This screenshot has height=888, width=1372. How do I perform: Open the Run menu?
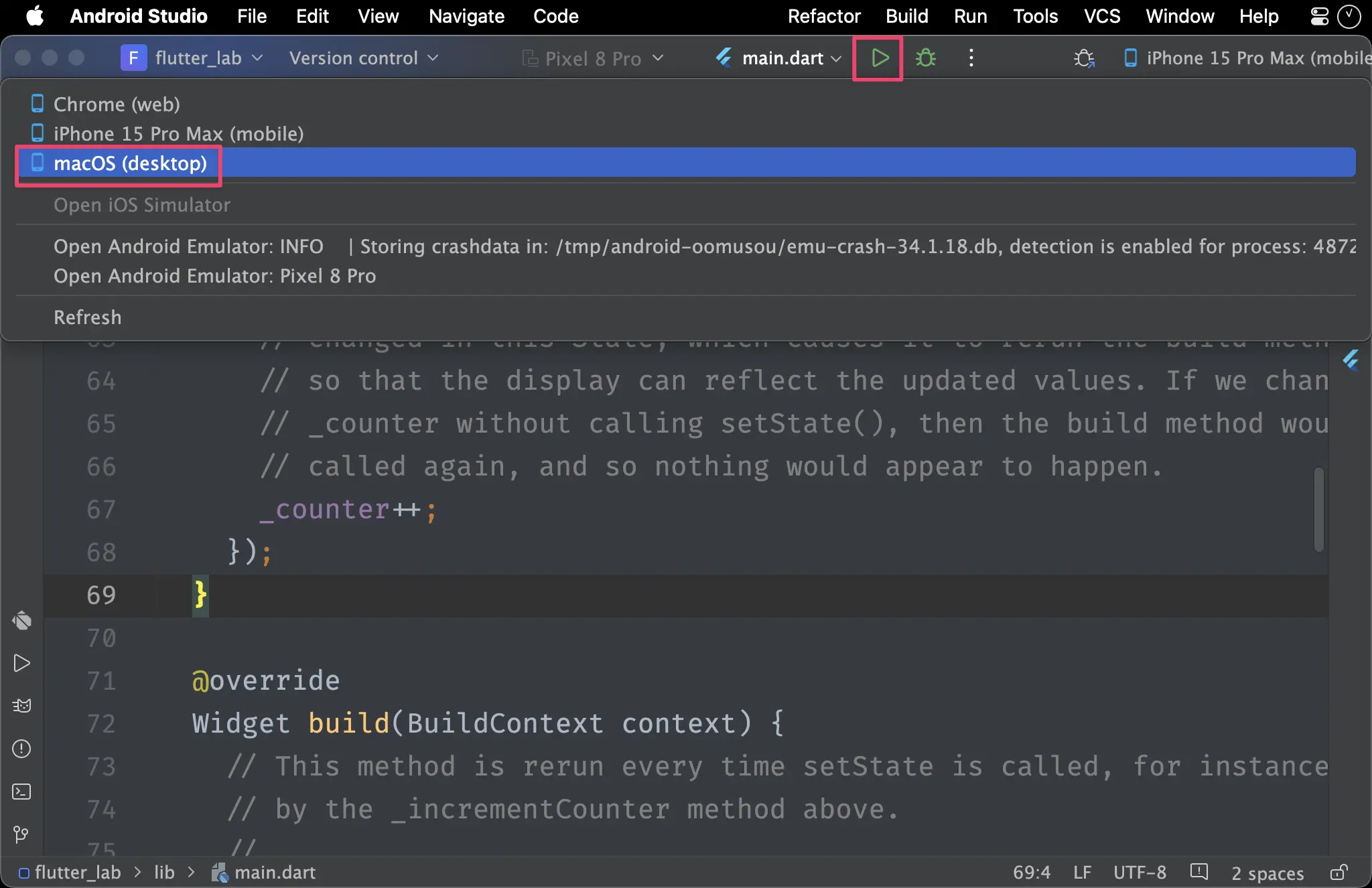(x=970, y=16)
